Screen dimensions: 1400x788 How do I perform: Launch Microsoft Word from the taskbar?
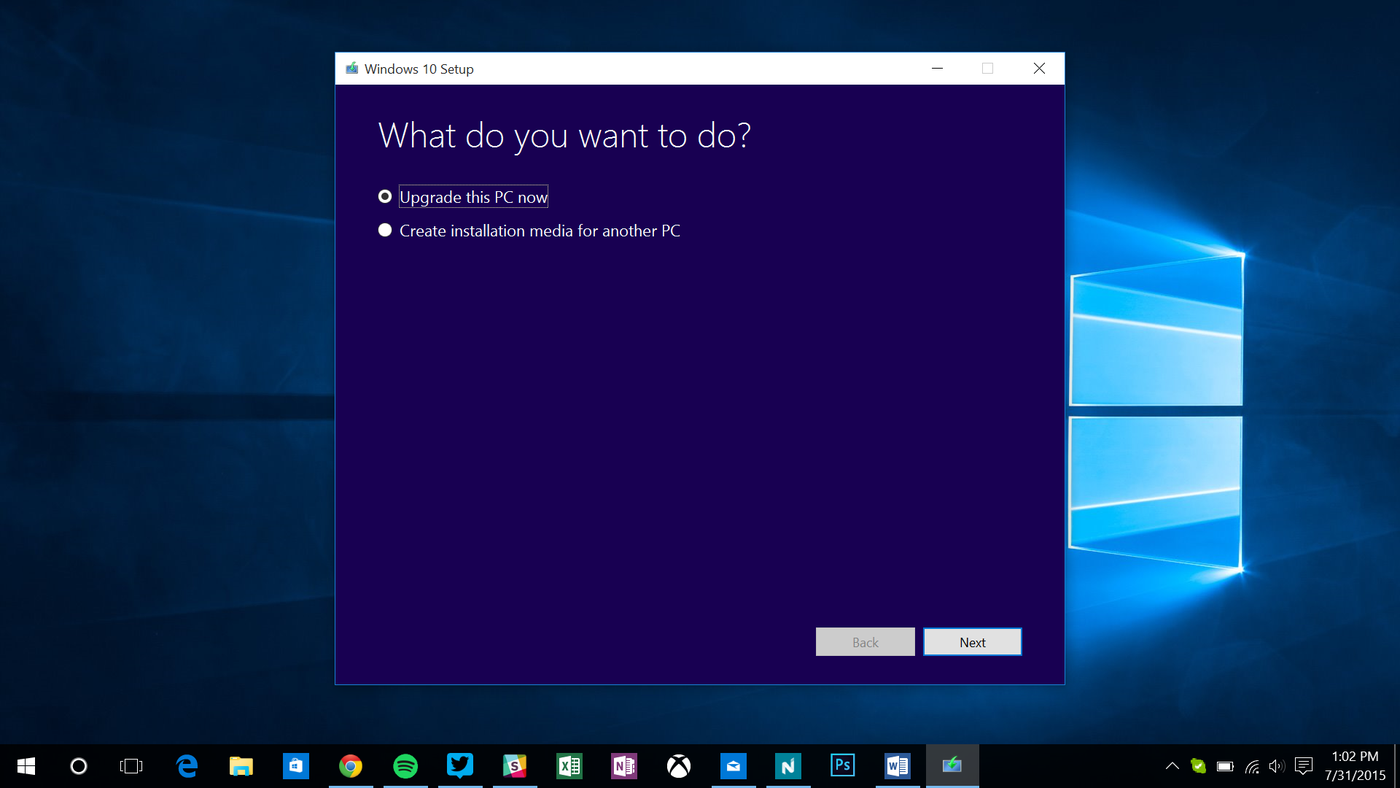(x=897, y=765)
